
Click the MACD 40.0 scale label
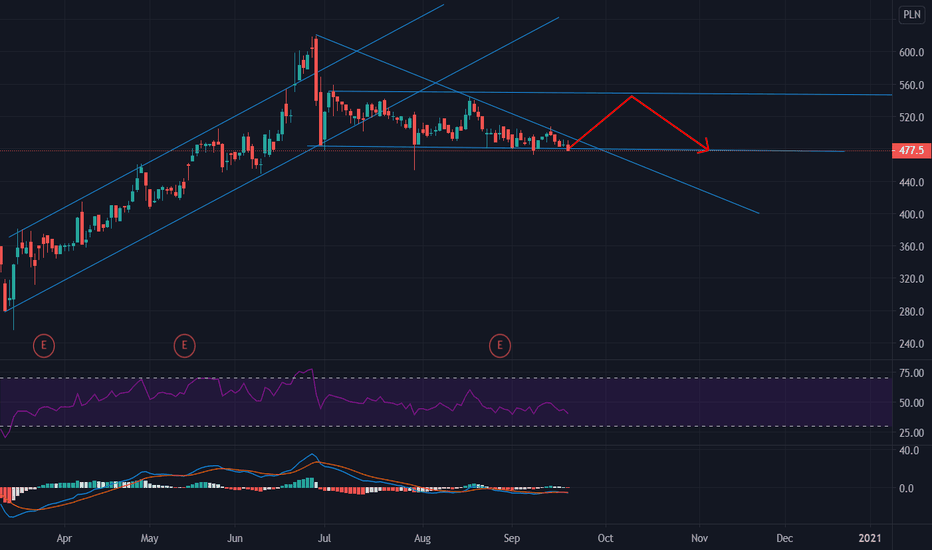tap(909, 451)
